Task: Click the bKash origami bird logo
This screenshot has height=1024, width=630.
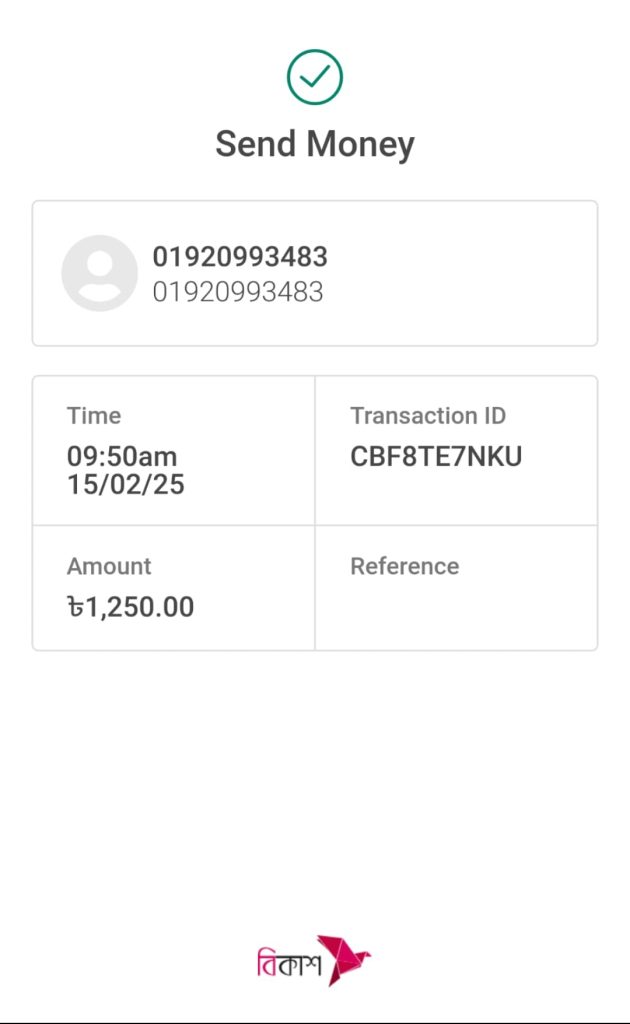Action: pos(343,961)
